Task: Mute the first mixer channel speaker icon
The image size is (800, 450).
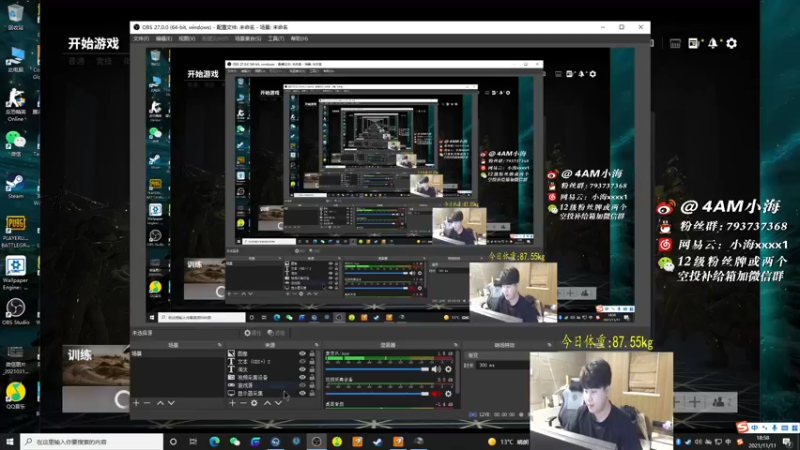Action: (436, 369)
